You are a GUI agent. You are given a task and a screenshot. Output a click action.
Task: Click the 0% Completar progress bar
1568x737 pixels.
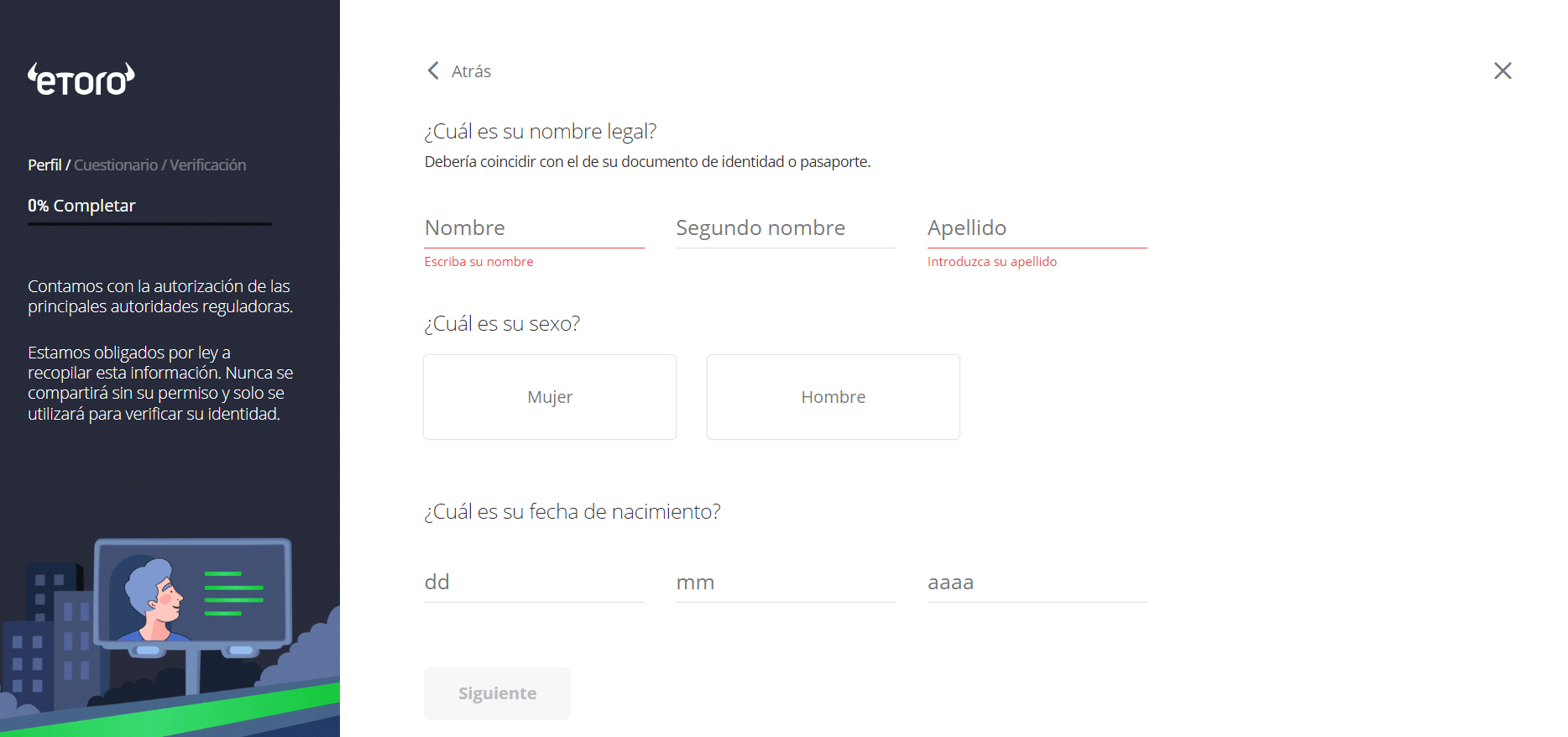tap(149, 223)
